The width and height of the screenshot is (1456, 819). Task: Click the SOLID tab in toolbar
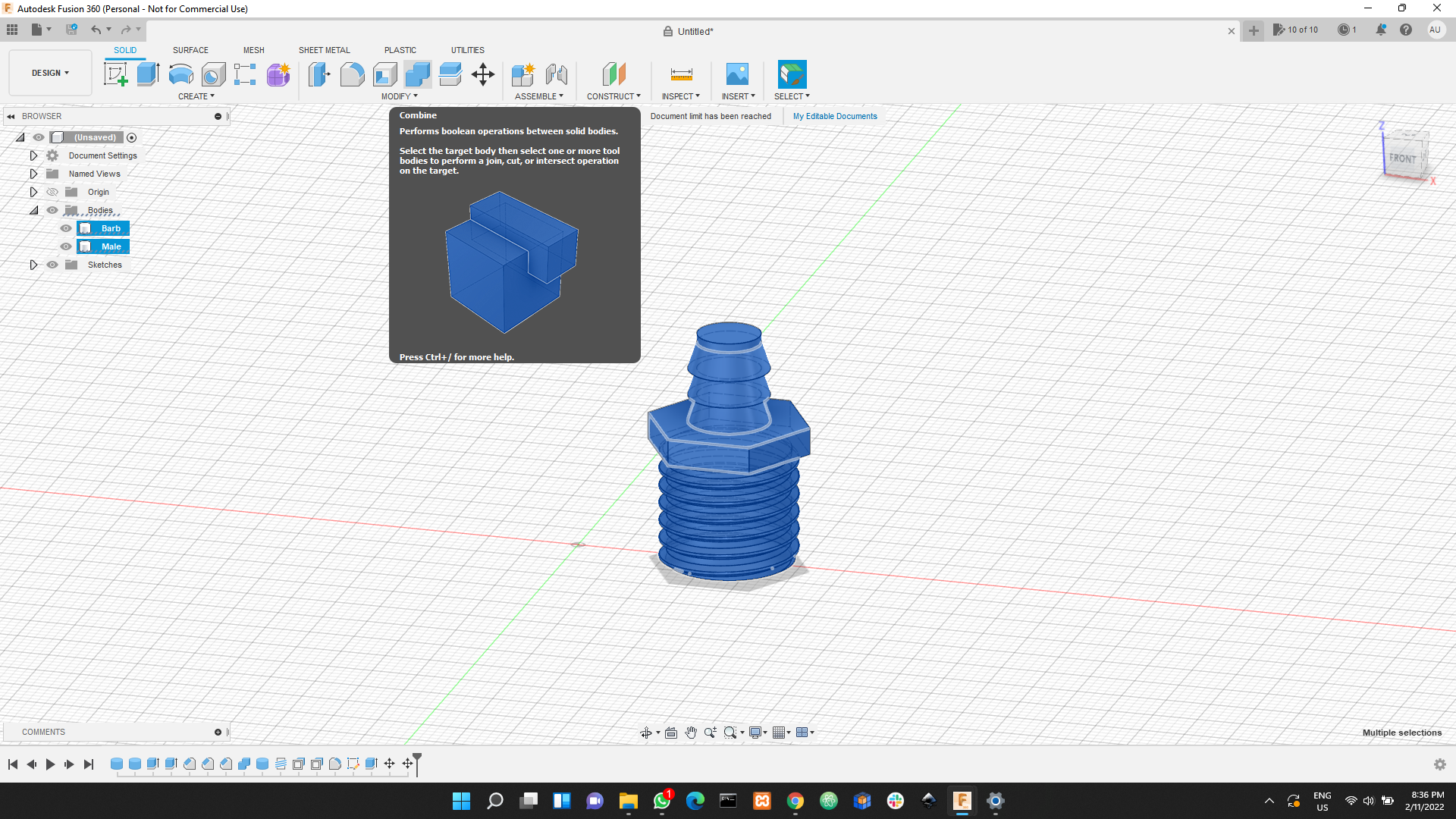pos(124,49)
